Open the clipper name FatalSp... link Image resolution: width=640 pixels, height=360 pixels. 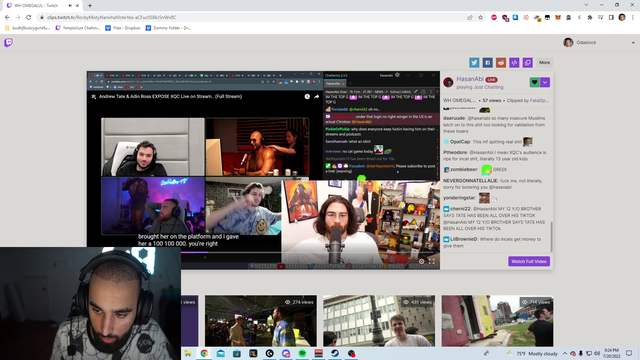coord(539,100)
